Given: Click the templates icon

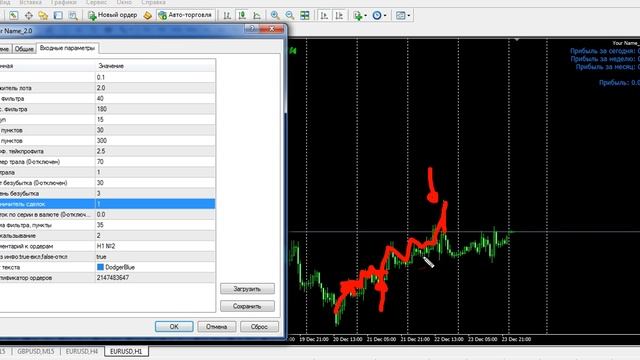Looking at the screenshot, I should 400,16.
